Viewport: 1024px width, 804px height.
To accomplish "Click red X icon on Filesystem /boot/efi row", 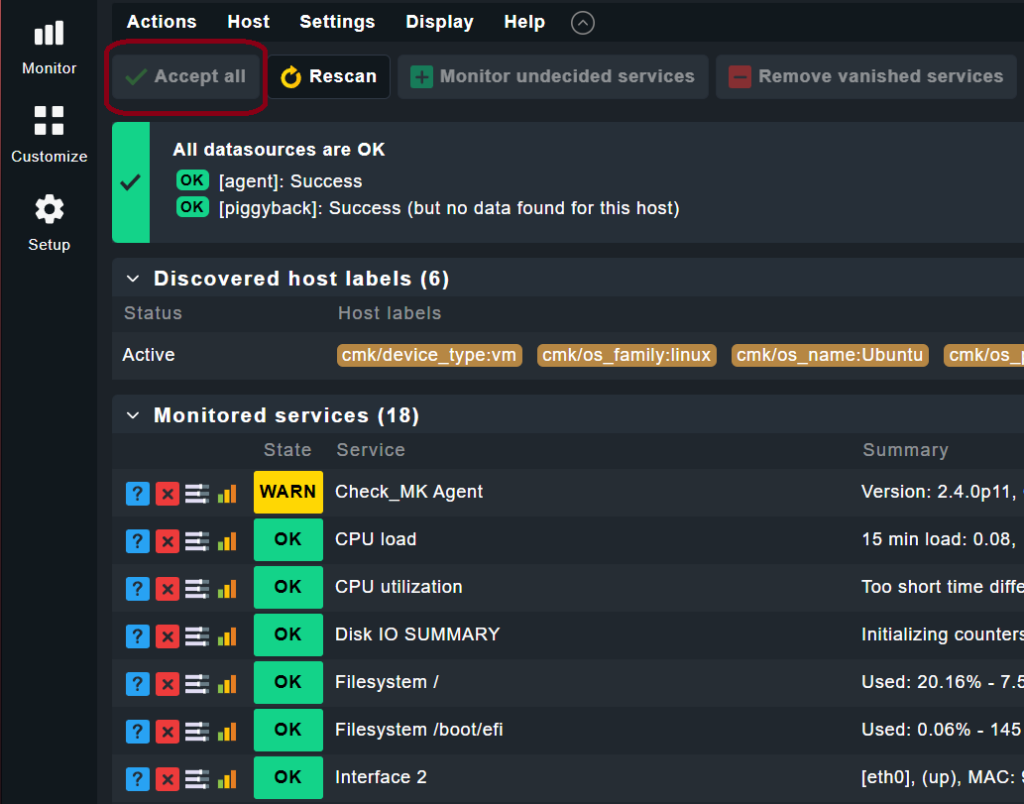I will tap(167, 731).
